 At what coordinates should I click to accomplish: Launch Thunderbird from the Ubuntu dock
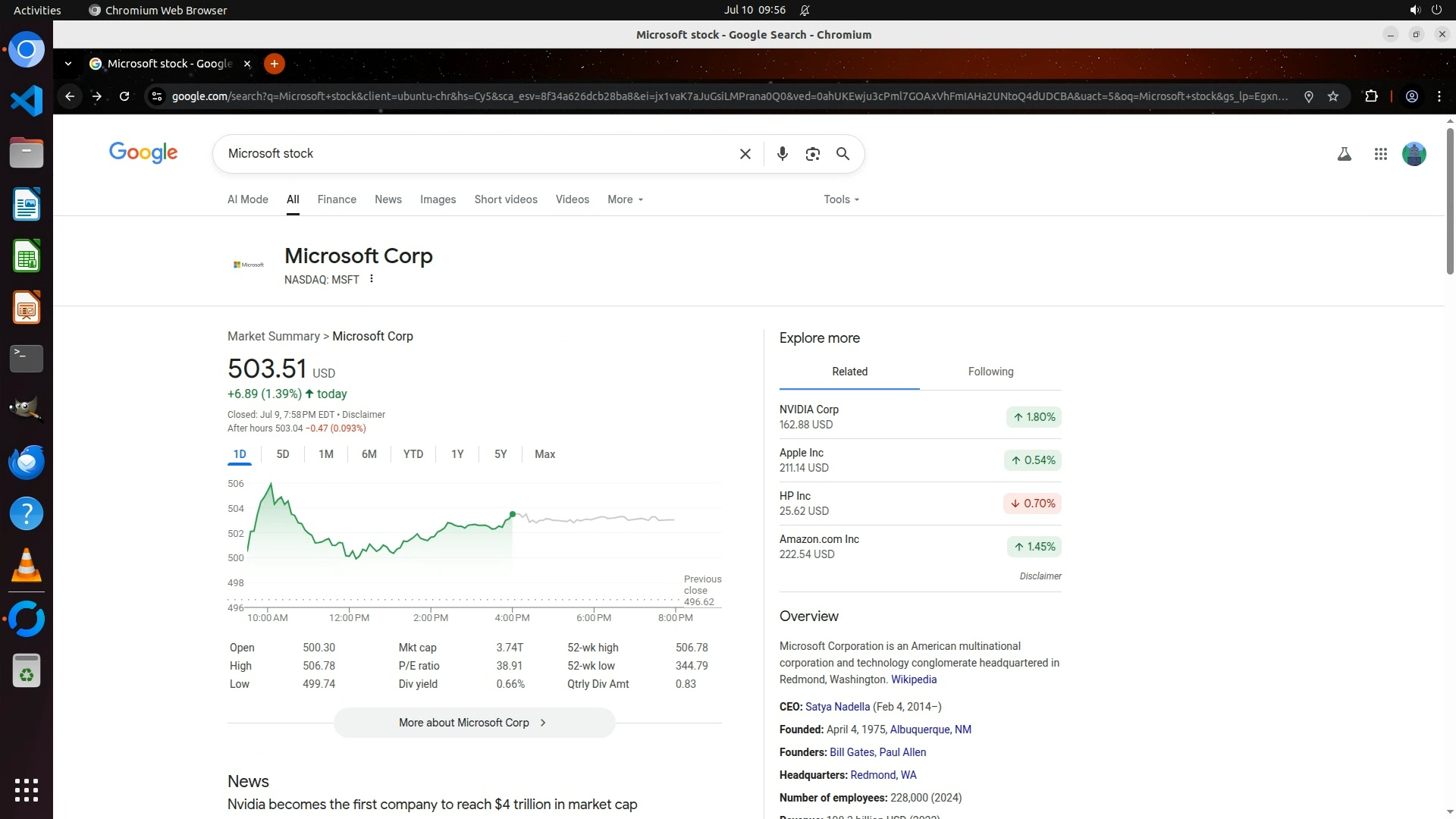tap(27, 462)
